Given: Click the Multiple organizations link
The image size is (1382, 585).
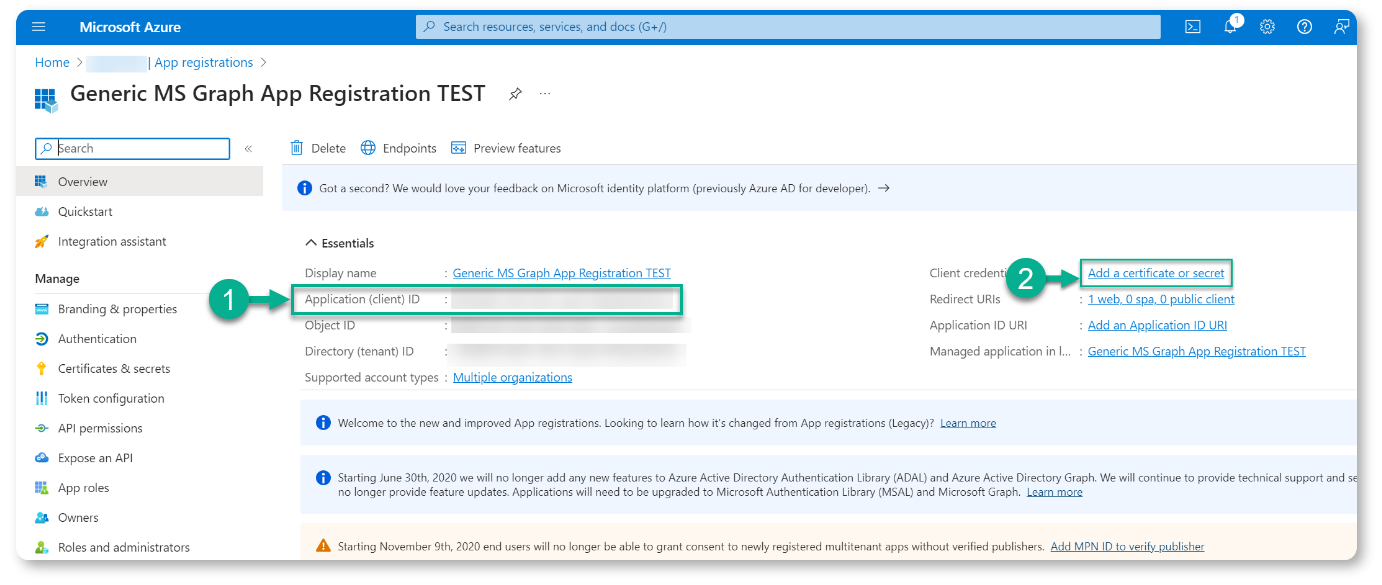Looking at the screenshot, I should click(x=513, y=377).
